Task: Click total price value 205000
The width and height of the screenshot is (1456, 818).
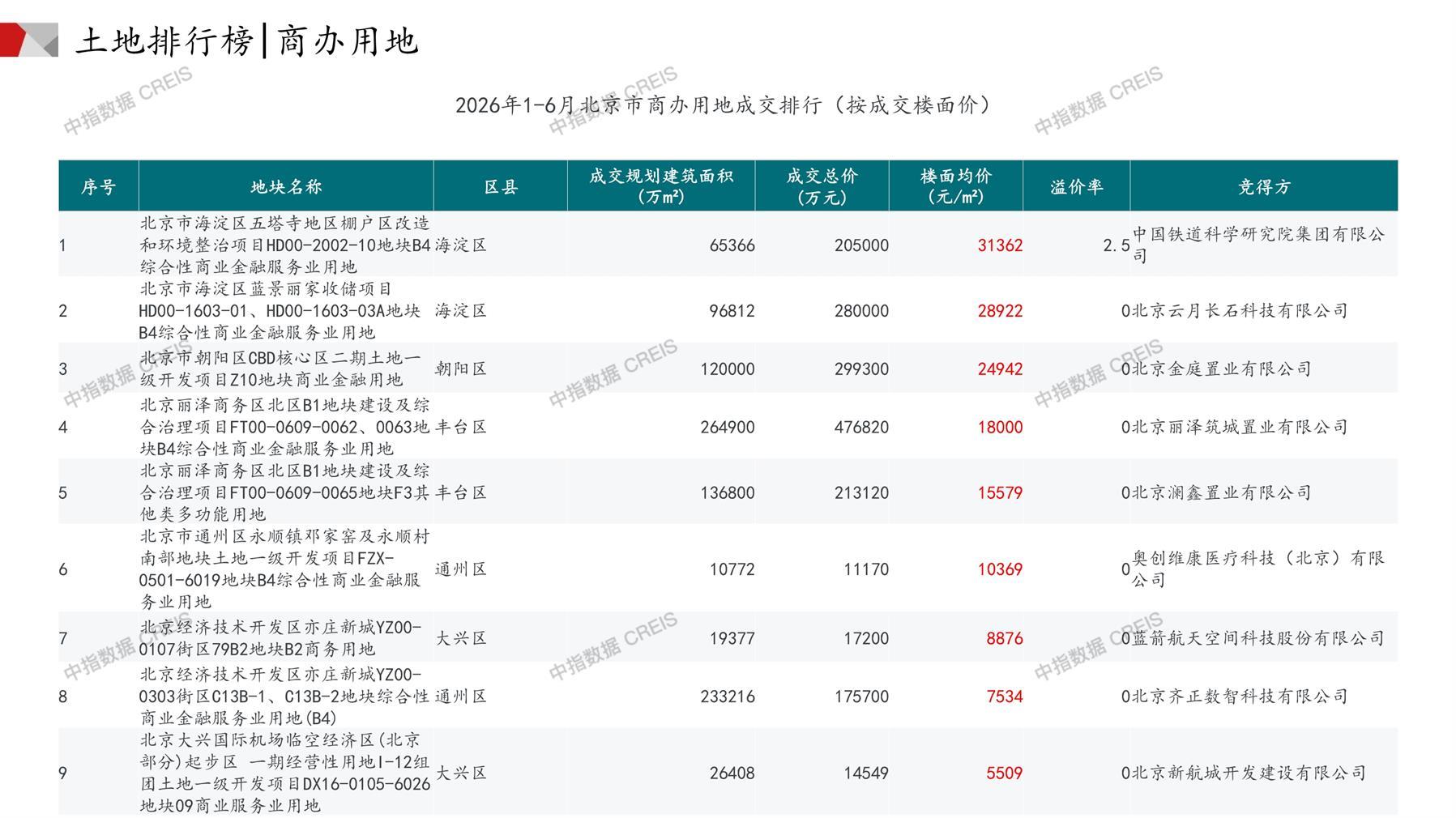Action: point(861,245)
